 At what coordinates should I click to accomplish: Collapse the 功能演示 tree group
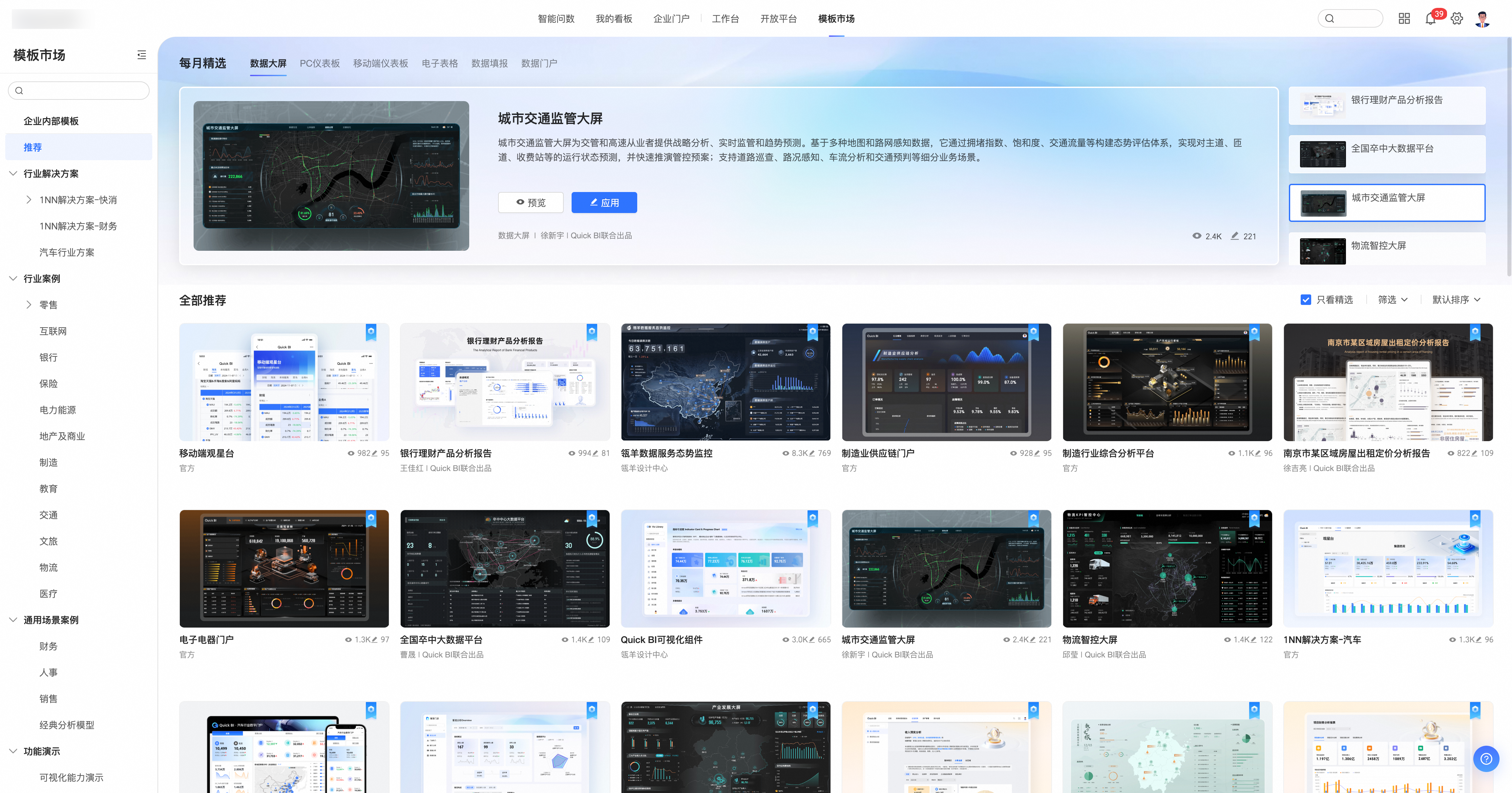[x=13, y=751]
